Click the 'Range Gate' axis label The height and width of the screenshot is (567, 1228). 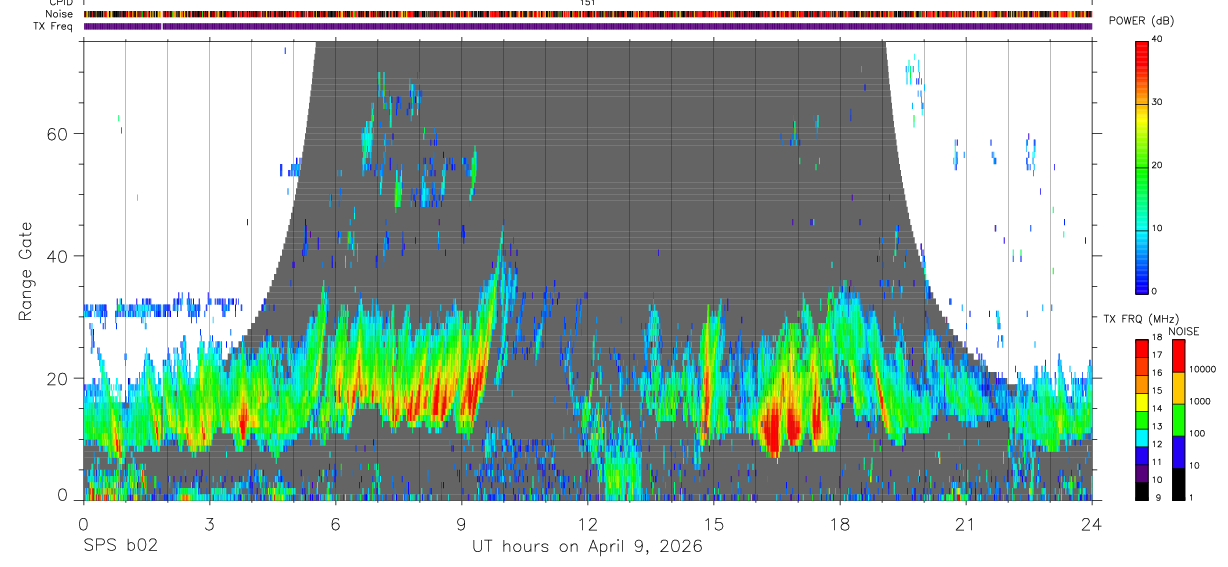pyautogui.click(x=27, y=269)
